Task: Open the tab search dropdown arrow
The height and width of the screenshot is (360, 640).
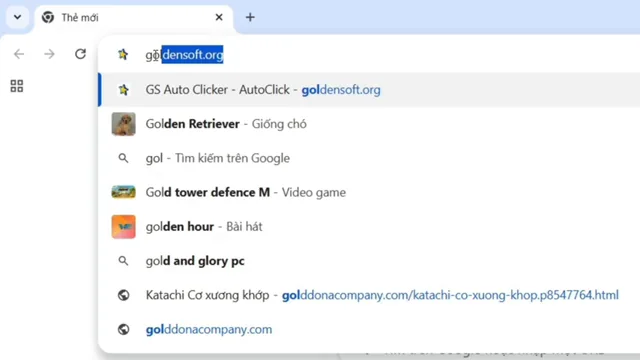Action: (x=17, y=17)
